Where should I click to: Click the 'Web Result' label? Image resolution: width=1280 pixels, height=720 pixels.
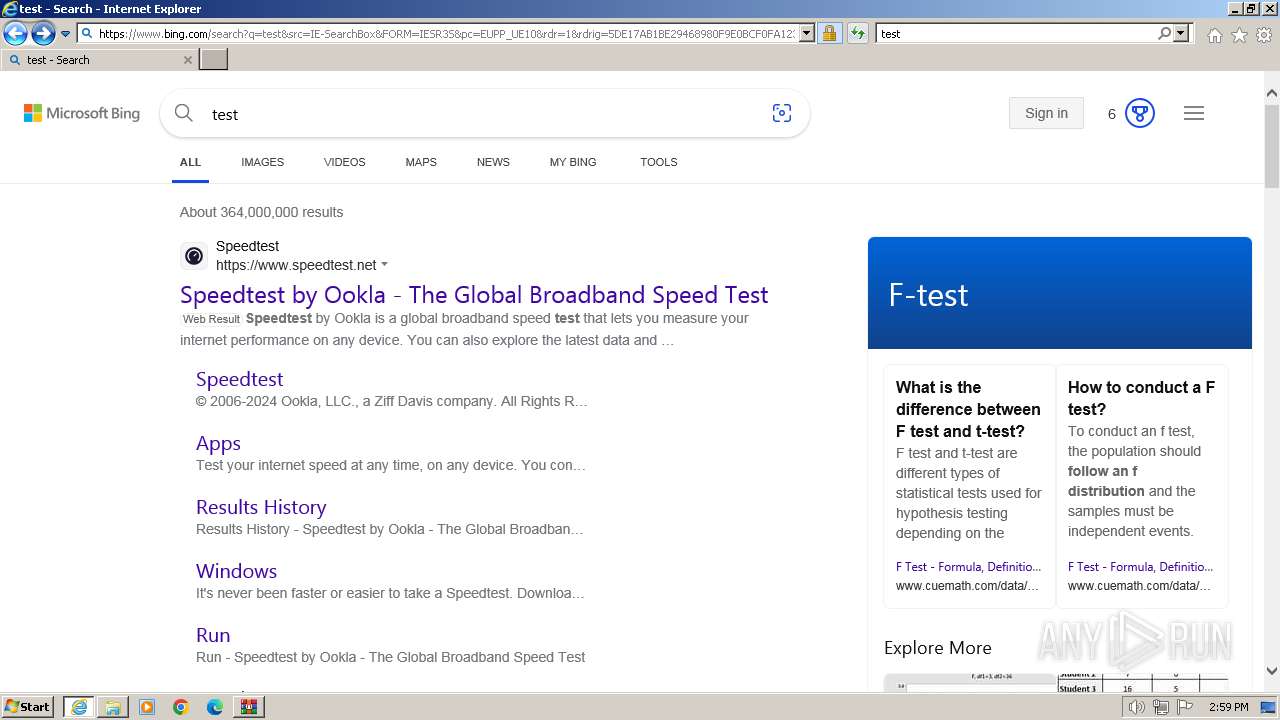211,319
